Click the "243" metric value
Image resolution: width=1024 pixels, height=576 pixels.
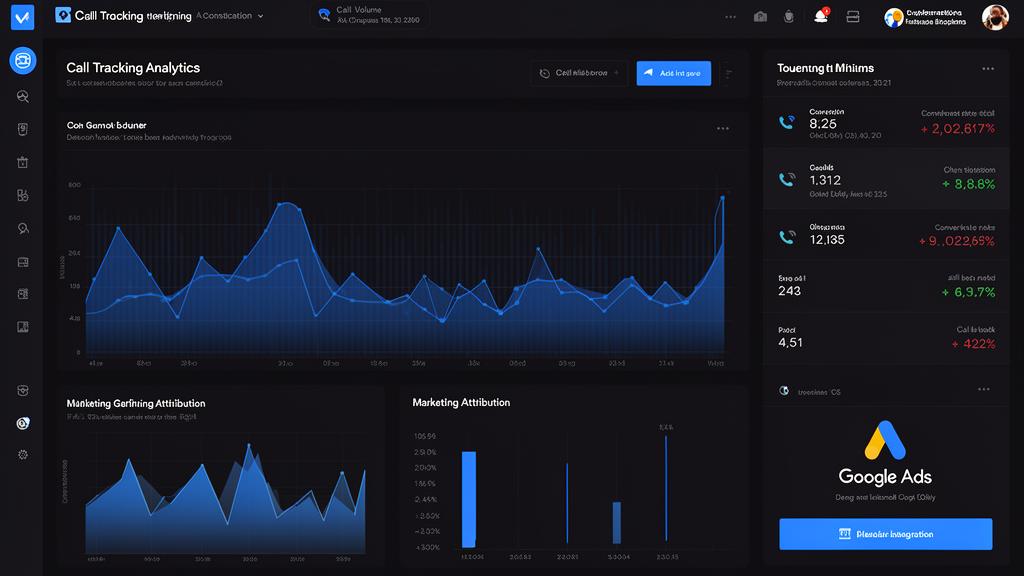(x=790, y=291)
